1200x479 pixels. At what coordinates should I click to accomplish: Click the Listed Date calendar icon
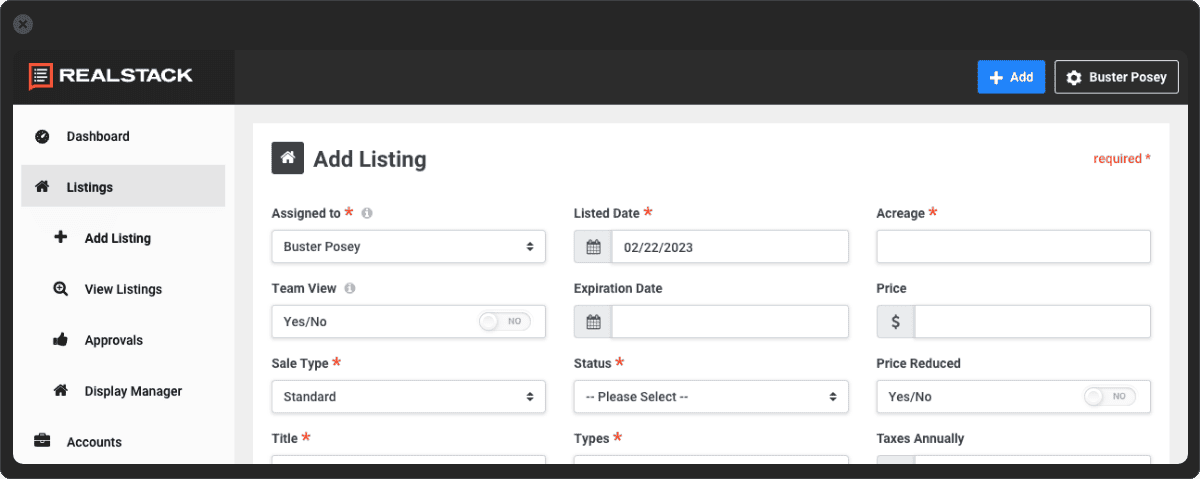[x=593, y=247]
